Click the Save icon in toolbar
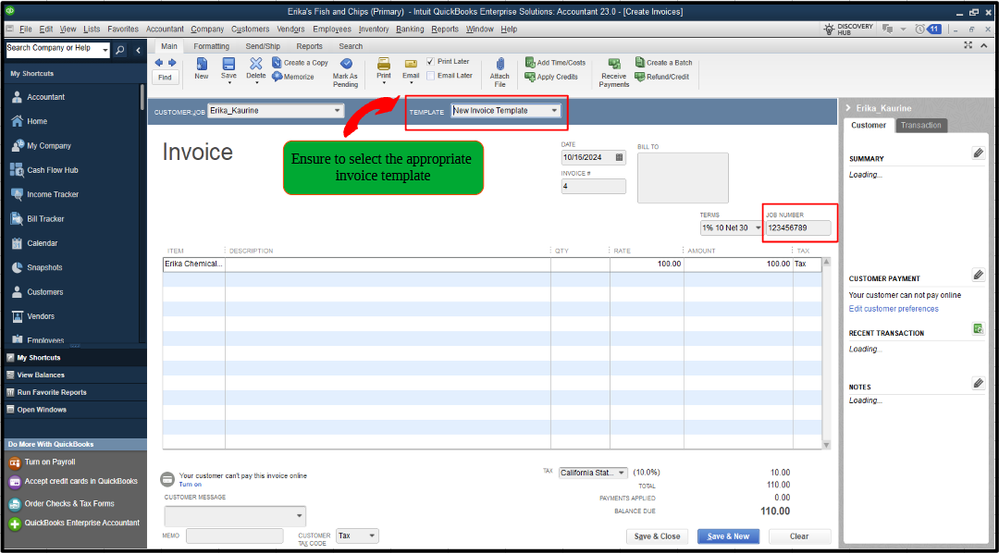The height and width of the screenshot is (553, 999). [x=229, y=64]
